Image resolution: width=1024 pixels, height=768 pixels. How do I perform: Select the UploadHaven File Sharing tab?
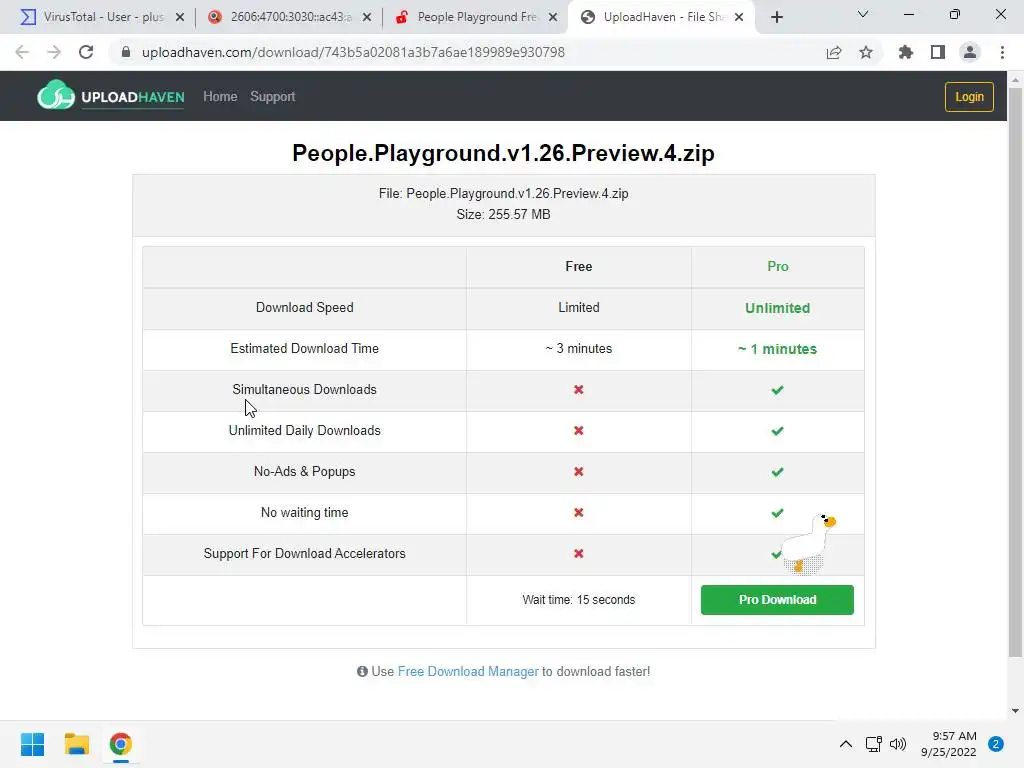pyautogui.click(x=661, y=17)
